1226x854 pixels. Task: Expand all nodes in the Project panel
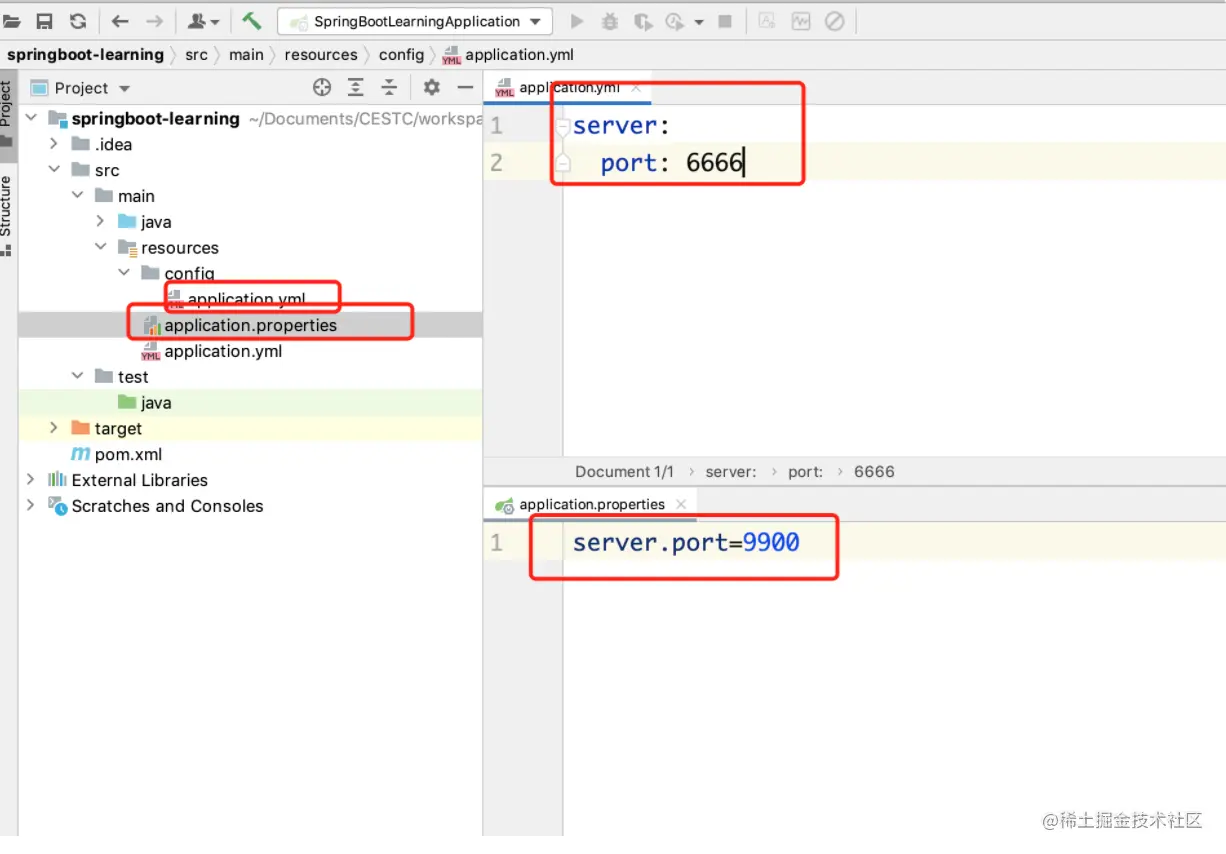tap(355, 88)
